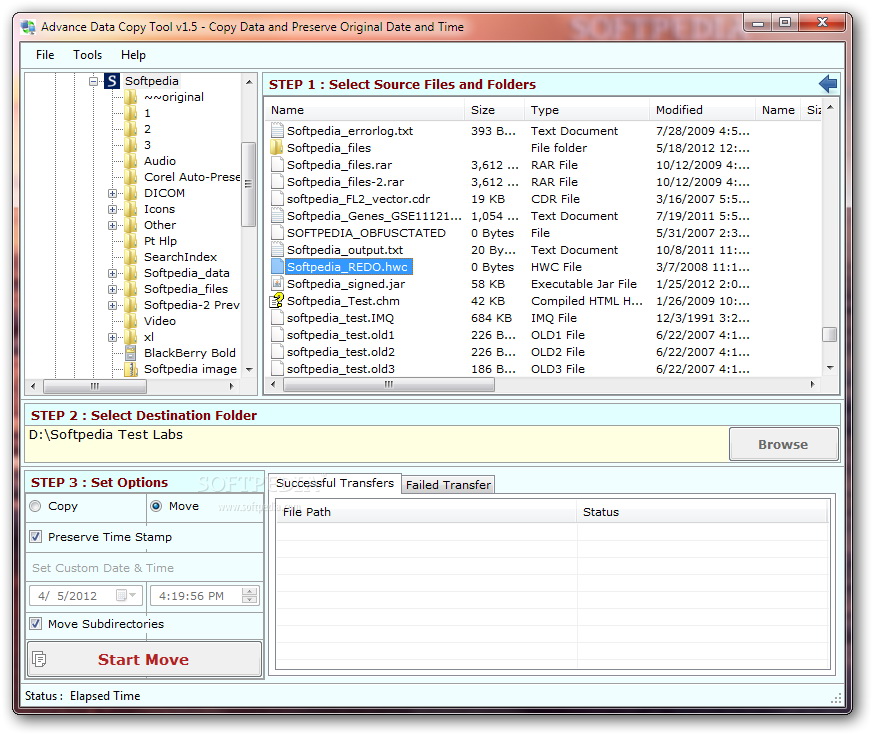Click the softpedia_FL2_vector.cdr file icon
This screenshot has width=873, height=735.
click(277, 199)
